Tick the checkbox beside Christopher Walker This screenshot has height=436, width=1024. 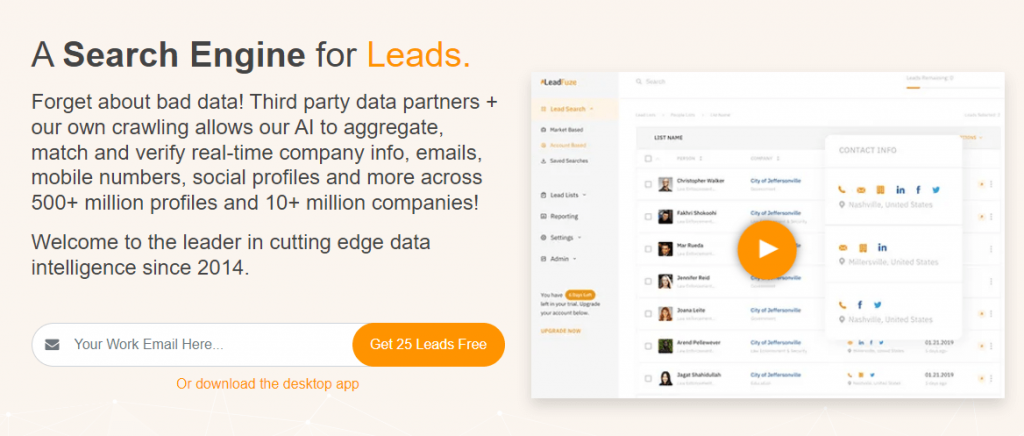click(x=648, y=184)
